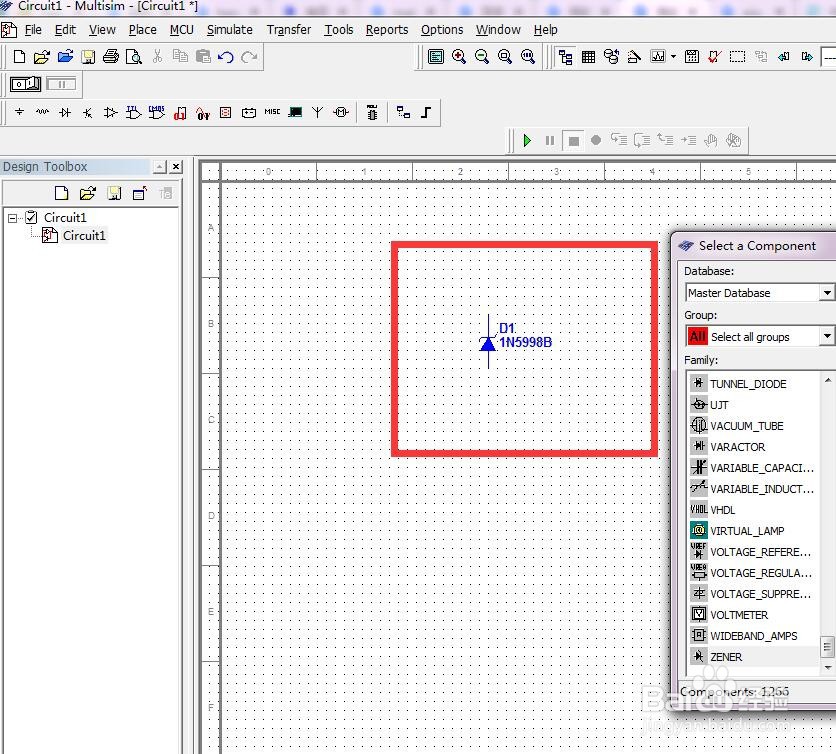836x754 pixels.
Task: Place a diode component
Action: [x=65, y=112]
